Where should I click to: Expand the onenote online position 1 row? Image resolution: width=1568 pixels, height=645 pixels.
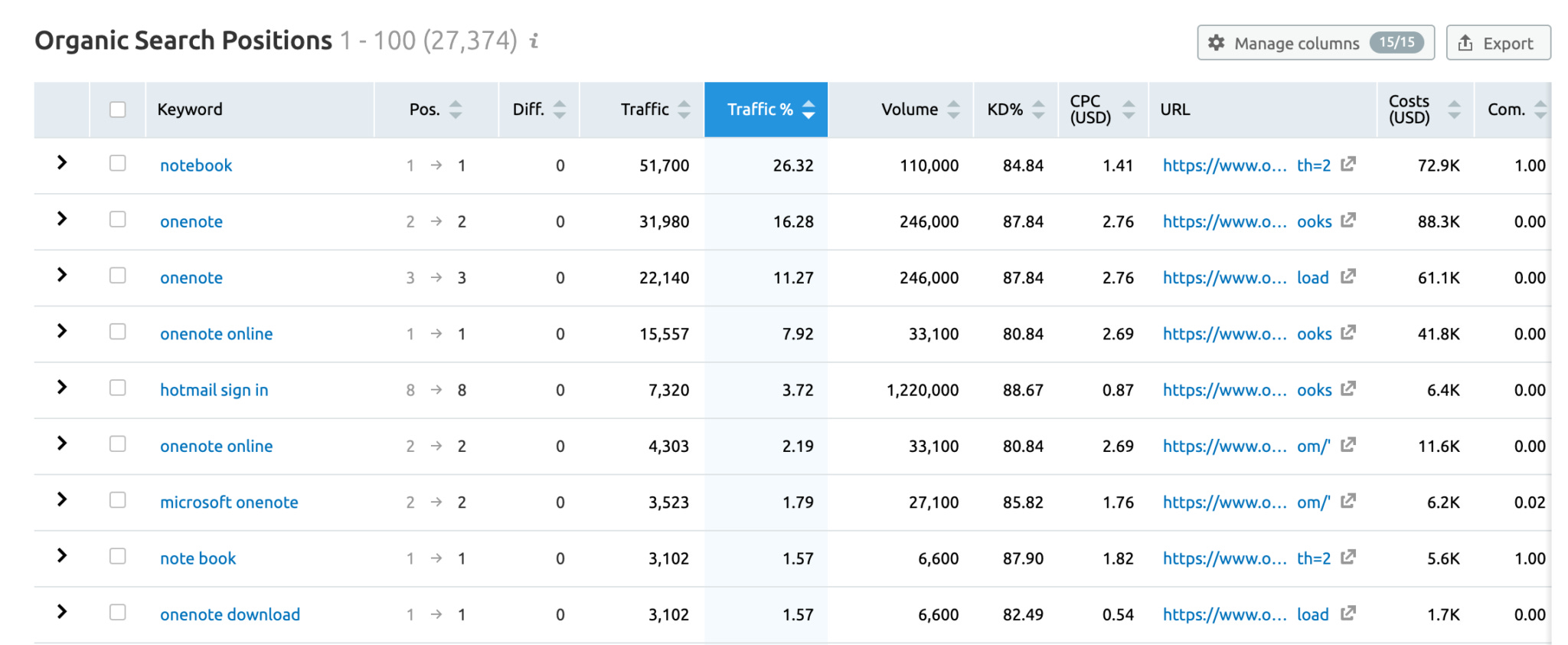[x=62, y=331]
